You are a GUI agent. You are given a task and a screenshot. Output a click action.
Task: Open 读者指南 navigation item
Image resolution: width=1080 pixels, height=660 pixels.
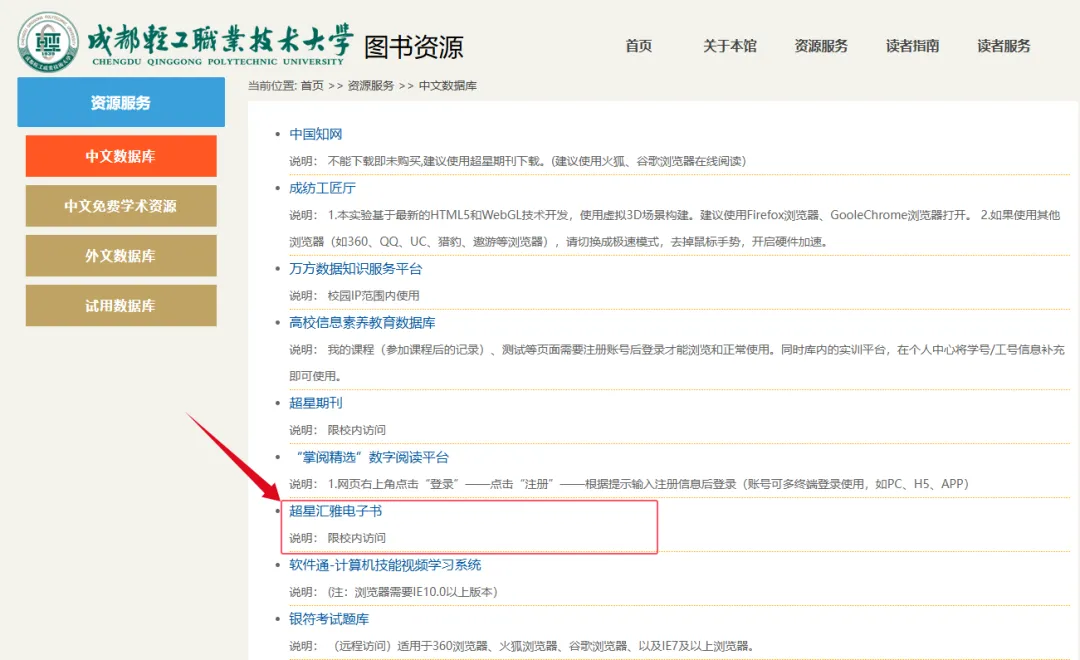tap(913, 46)
